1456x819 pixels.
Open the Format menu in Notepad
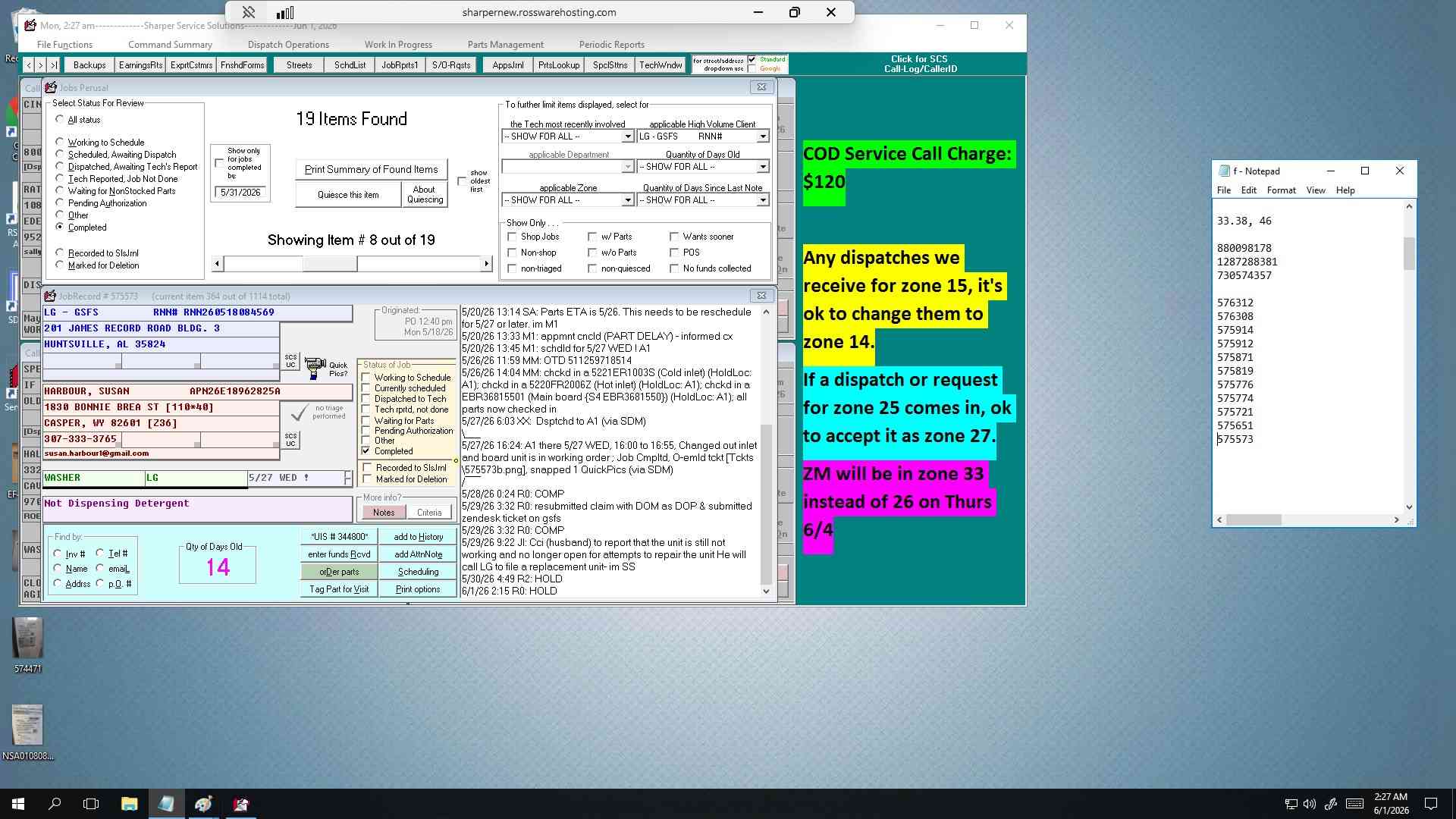click(1281, 190)
